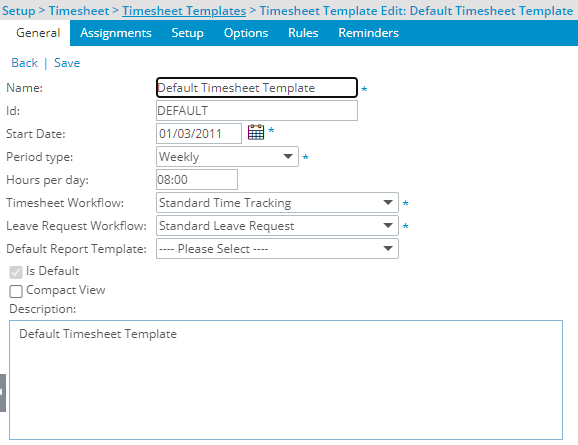Viewport: 578px width, 445px height.
Task: Focus the Start Date input field
Action: [199, 133]
